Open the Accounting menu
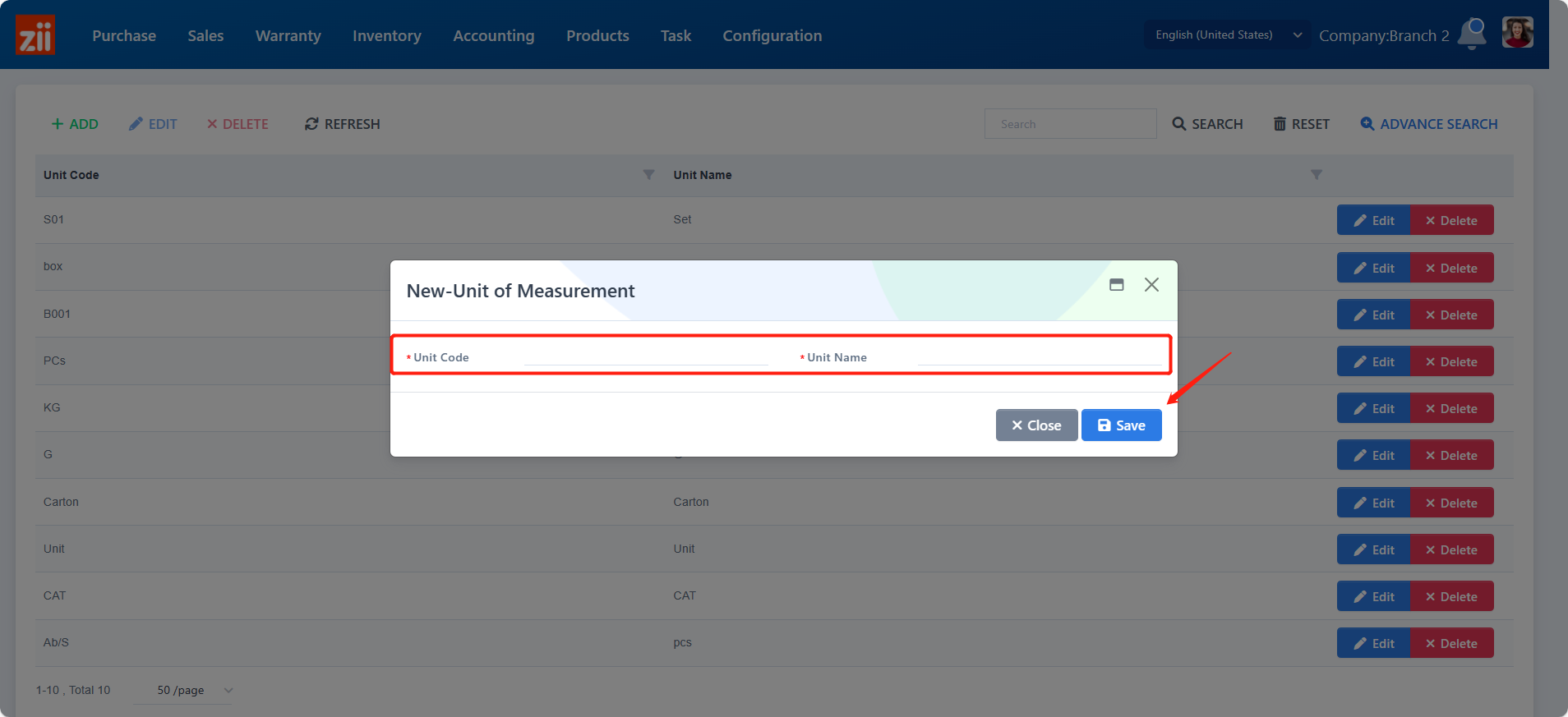Screen dimensions: 1568x717 coord(493,36)
